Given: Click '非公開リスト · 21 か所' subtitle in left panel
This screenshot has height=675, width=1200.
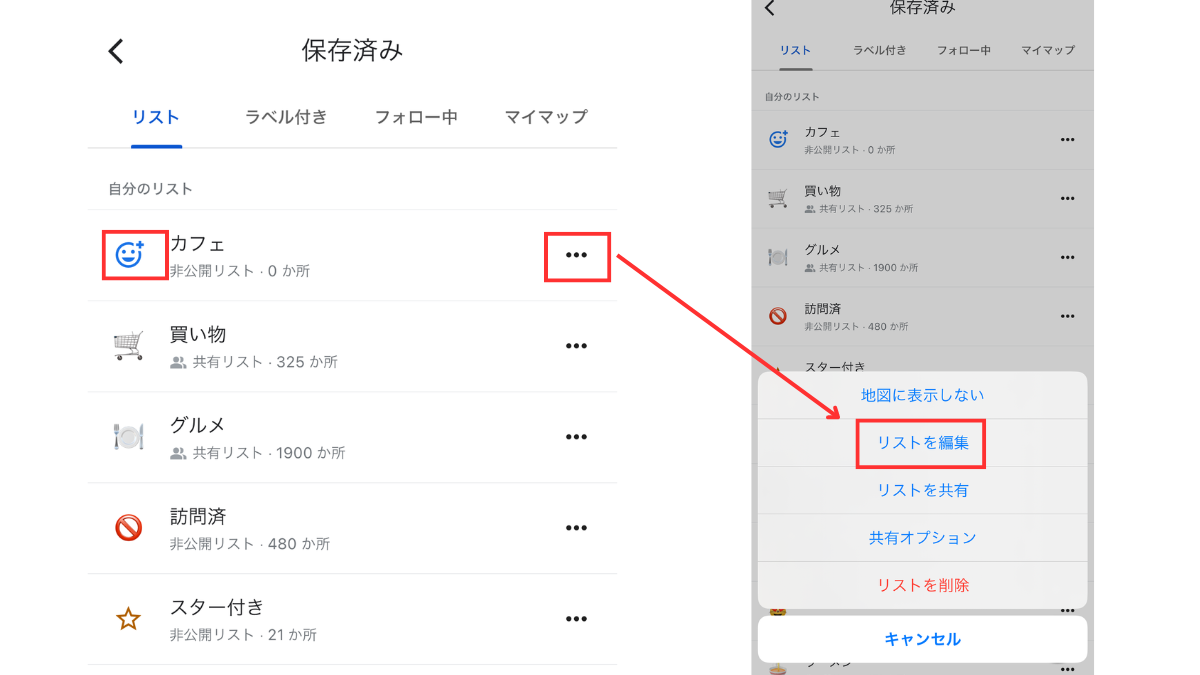Looking at the screenshot, I should pyautogui.click(x=243, y=635).
